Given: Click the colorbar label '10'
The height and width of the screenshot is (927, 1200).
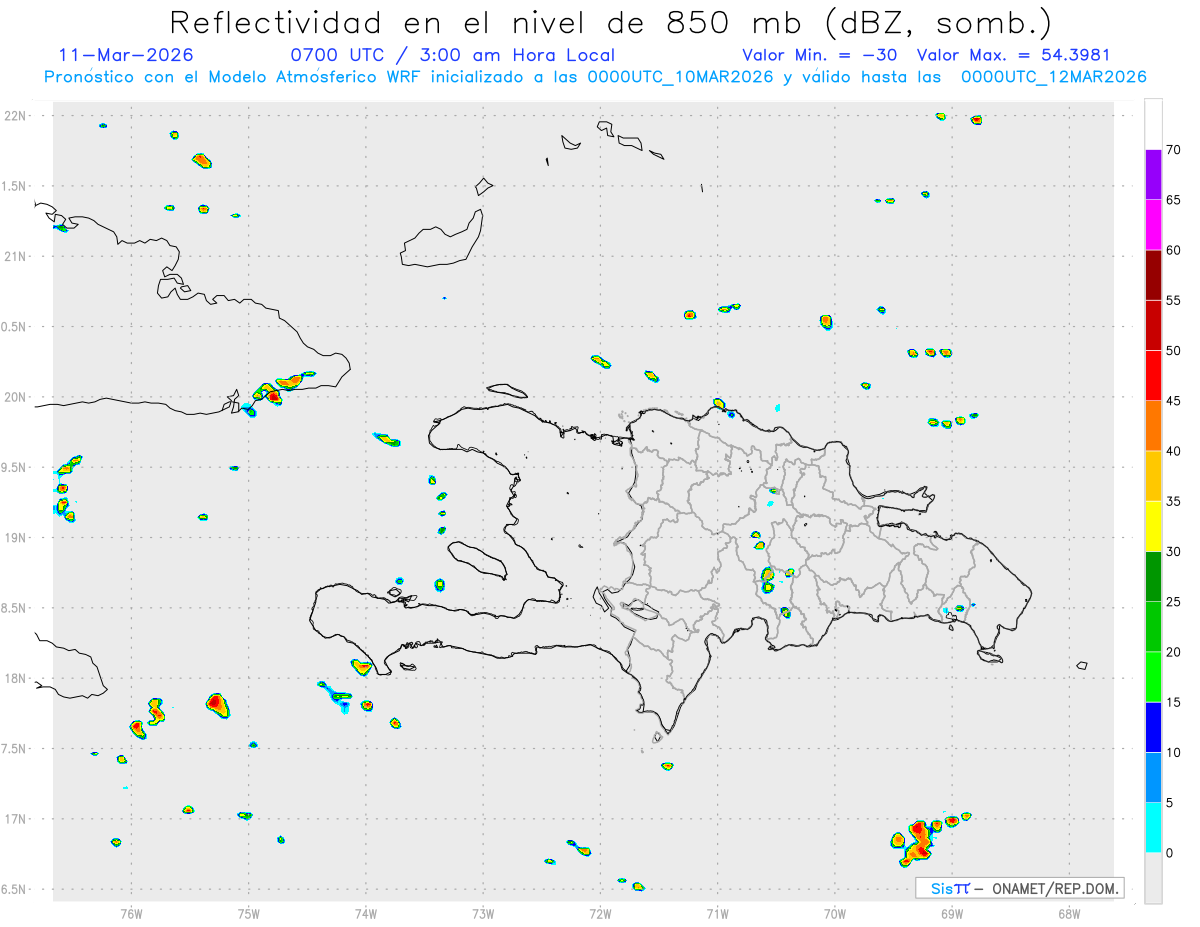Looking at the screenshot, I should pyautogui.click(x=1174, y=752).
